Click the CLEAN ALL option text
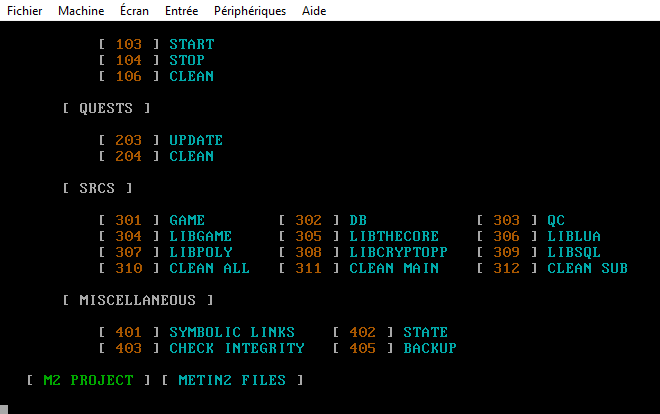 [x=209, y=268]
